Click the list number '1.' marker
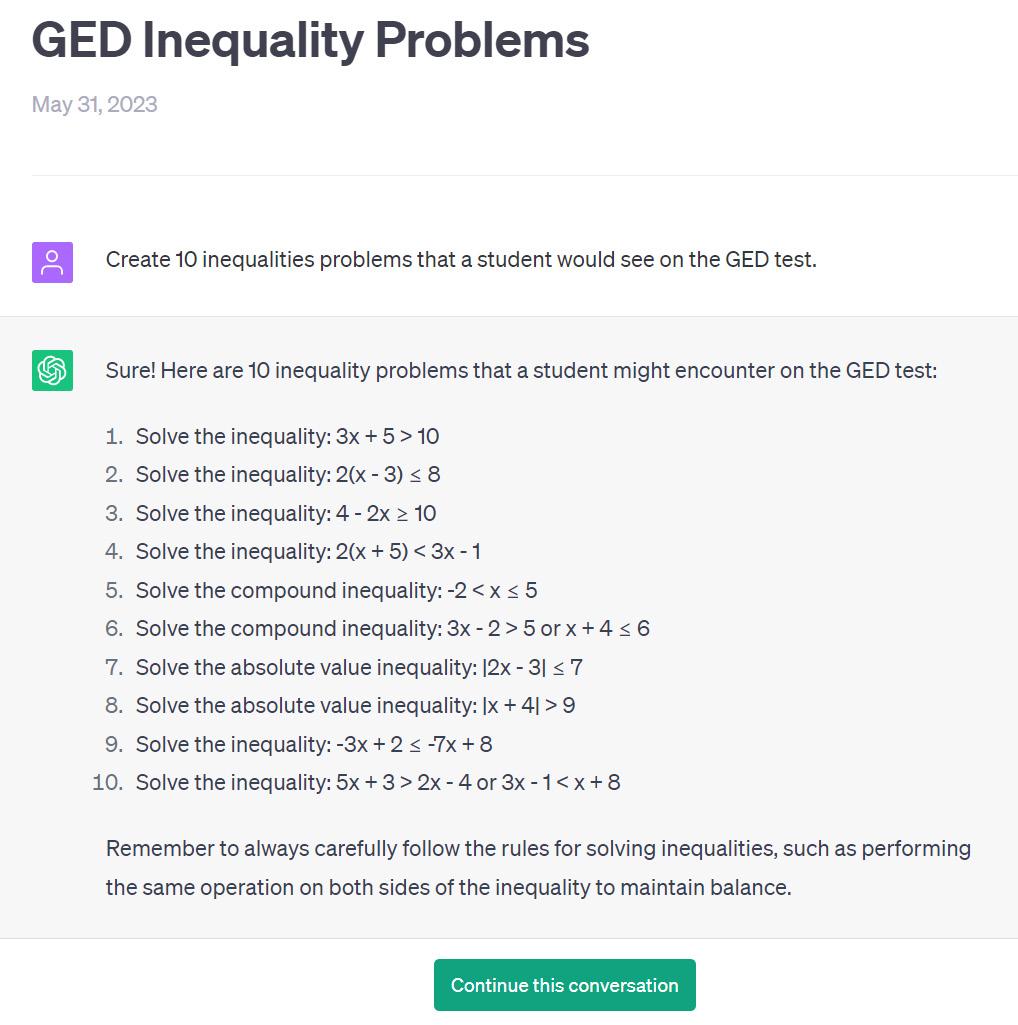 pyautogui.click(x=114, y=436)
